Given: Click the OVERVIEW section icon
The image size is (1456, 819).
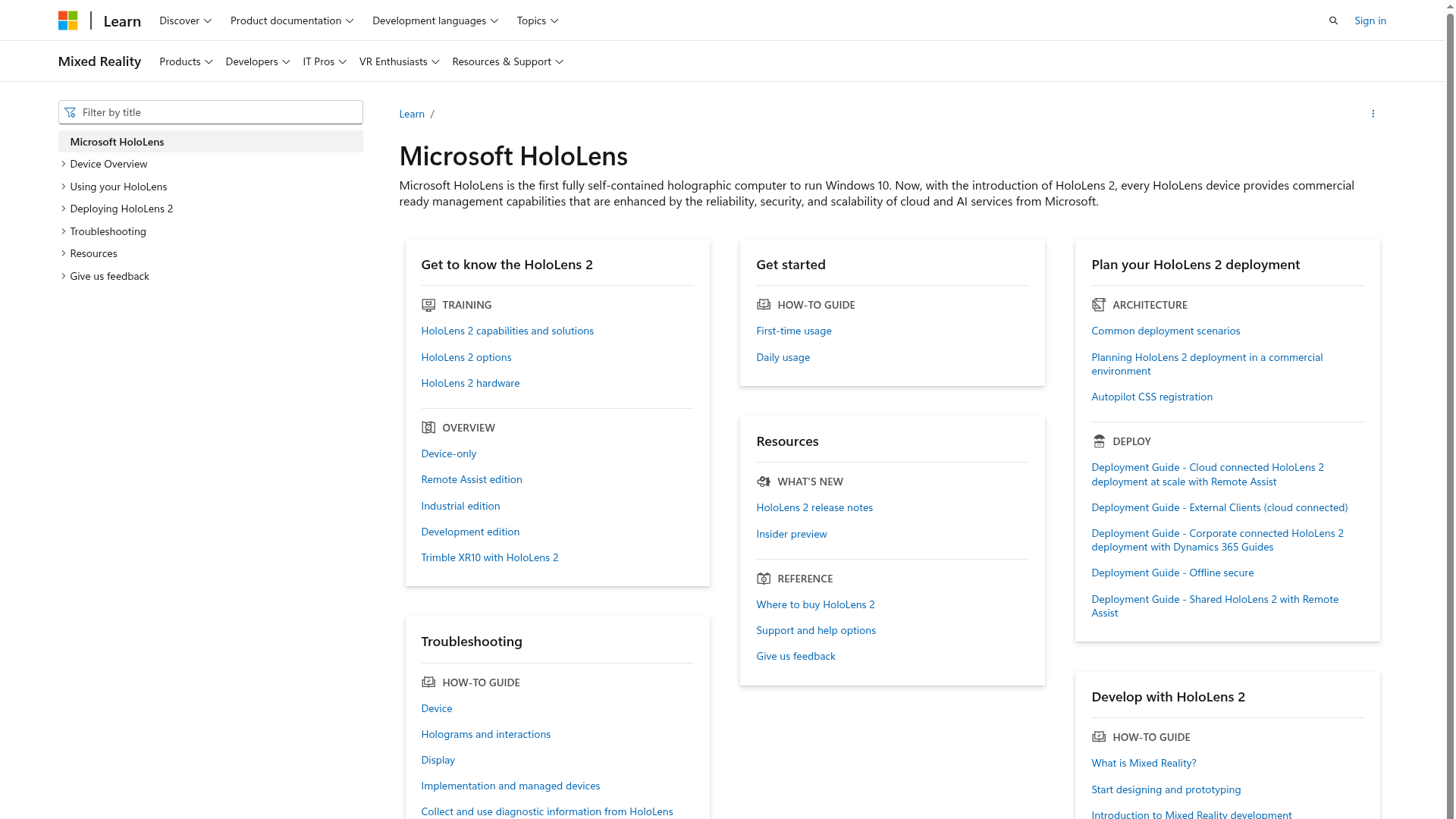Looking at the screenshot, I should (x=428, y=428).
